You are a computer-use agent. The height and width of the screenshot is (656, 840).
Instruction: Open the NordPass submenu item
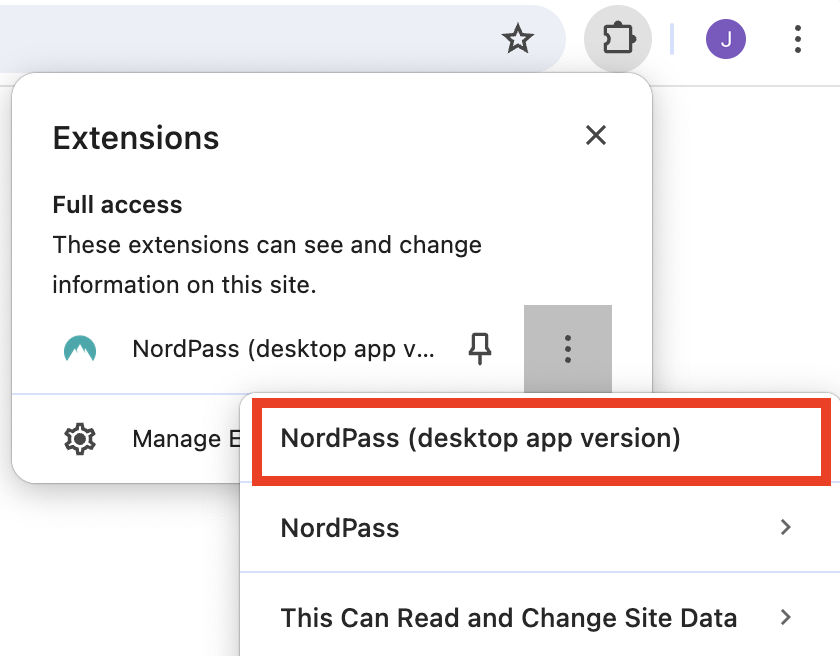pos(340,528)
